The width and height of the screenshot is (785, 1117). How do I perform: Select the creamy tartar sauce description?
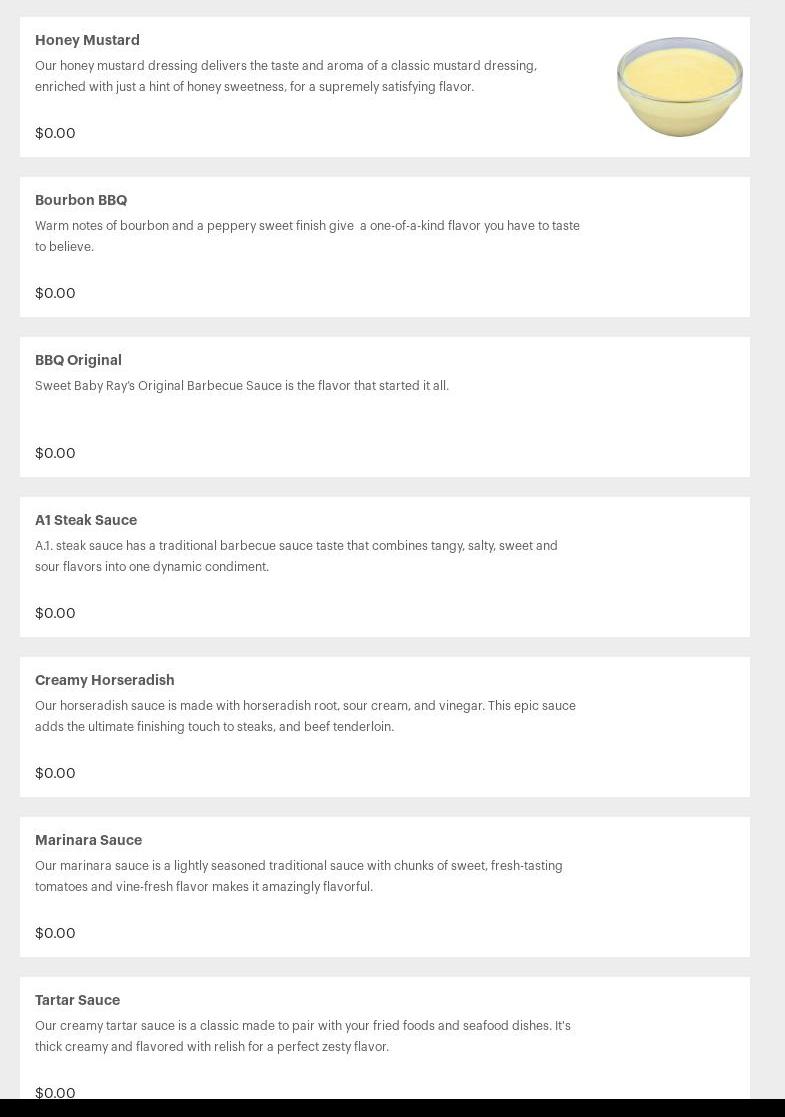(303, 1036)
